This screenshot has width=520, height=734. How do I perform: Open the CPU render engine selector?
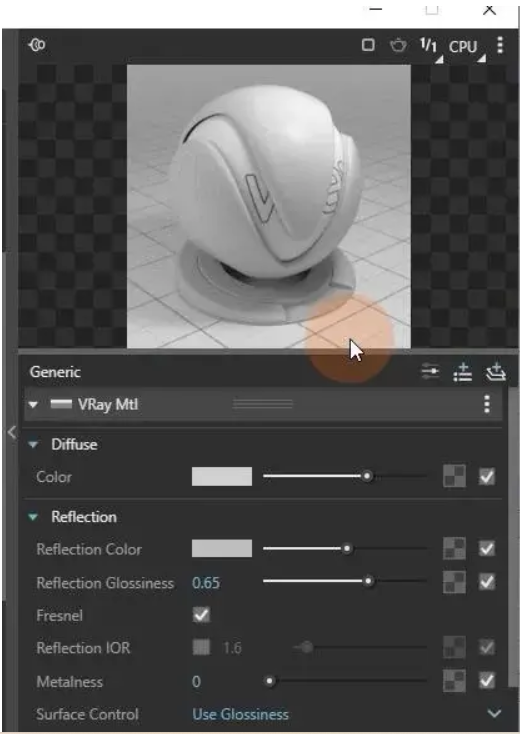click(x=467, y=48)
